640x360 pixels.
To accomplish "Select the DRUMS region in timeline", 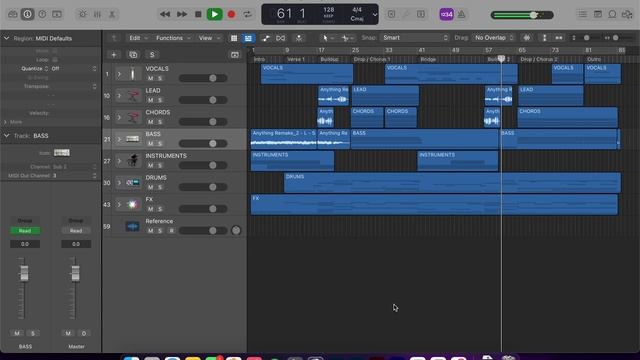I will click(452, 182).
